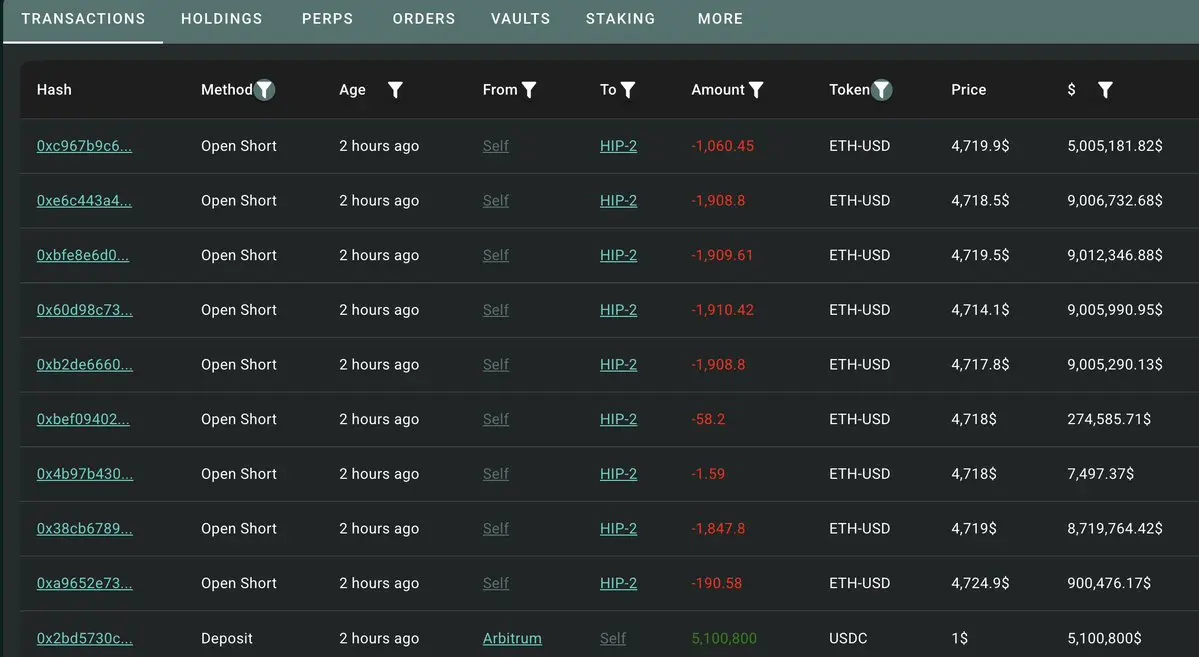Image resolution: width=1199 pixels, height=657 pixels.
Task: Click HIP-2 link in the 0xa9652e73 row
Action: coord(618,583)
